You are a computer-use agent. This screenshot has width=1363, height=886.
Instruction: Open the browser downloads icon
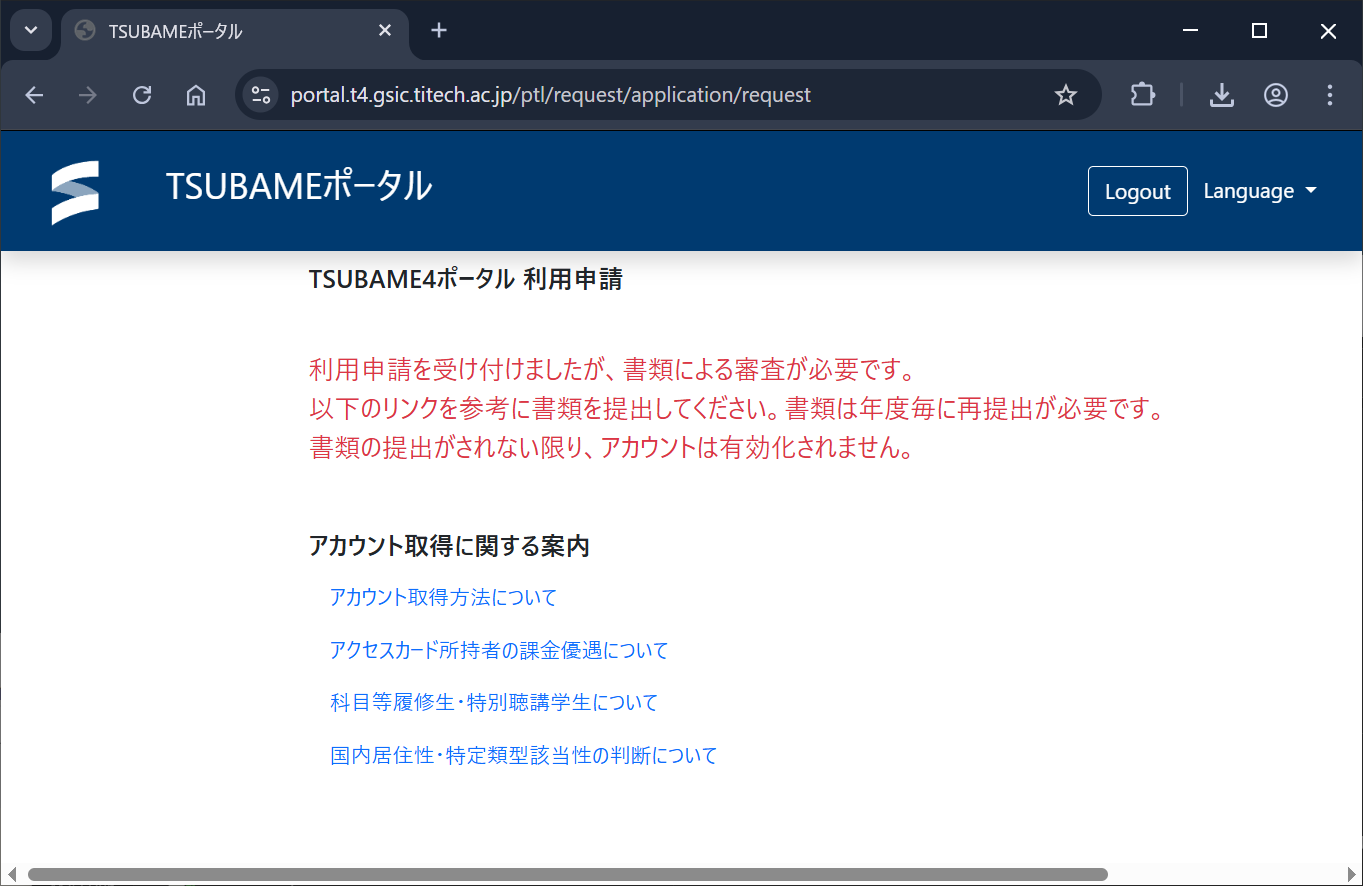1221,95
